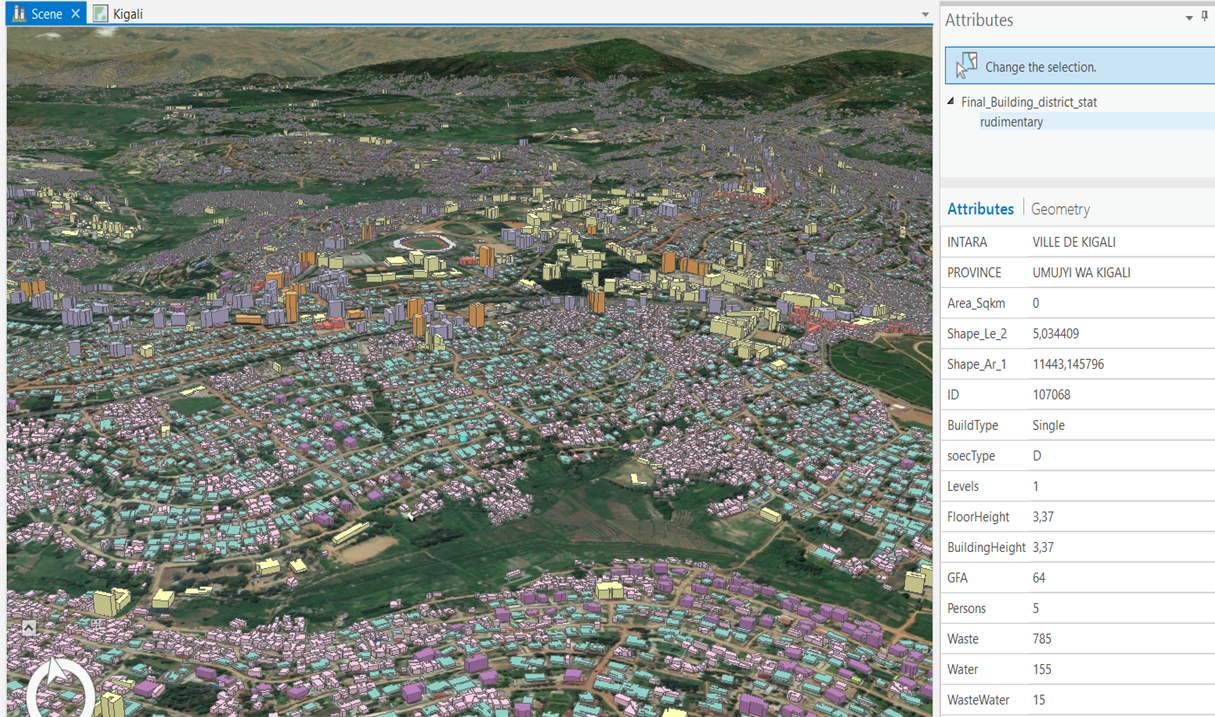Viewport: 1215px width, 717px height.
Task: Open the Kigali map tab
Action: coord(127,14)
